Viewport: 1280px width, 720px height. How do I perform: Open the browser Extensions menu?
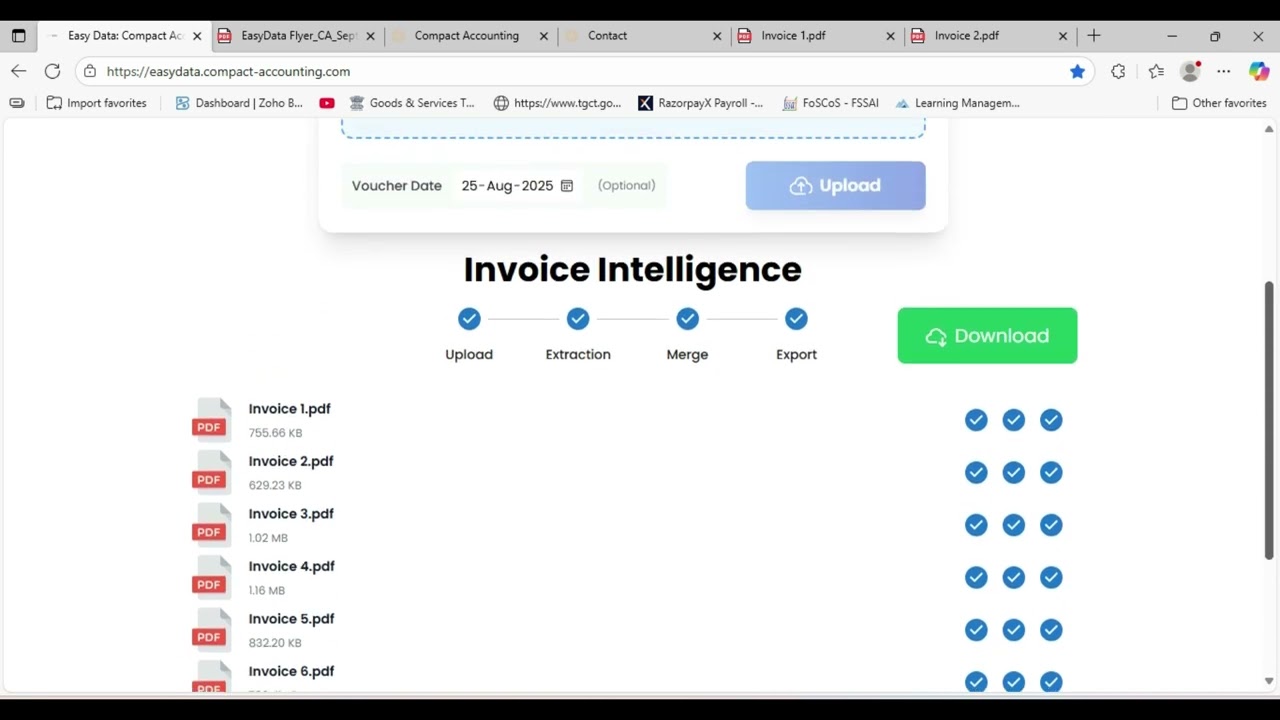click(1118, 72)
